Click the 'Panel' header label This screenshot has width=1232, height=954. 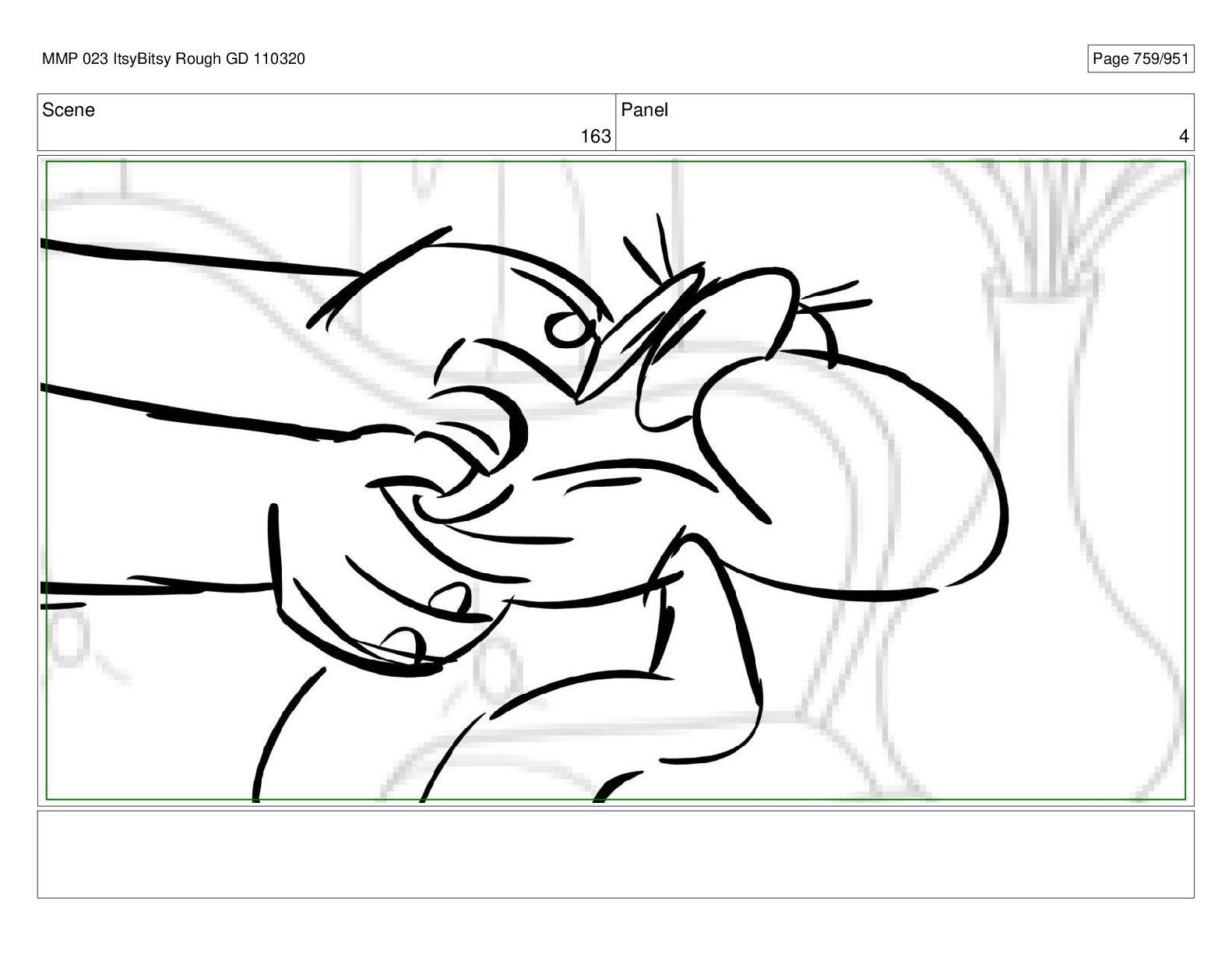(x=644, y=110)
